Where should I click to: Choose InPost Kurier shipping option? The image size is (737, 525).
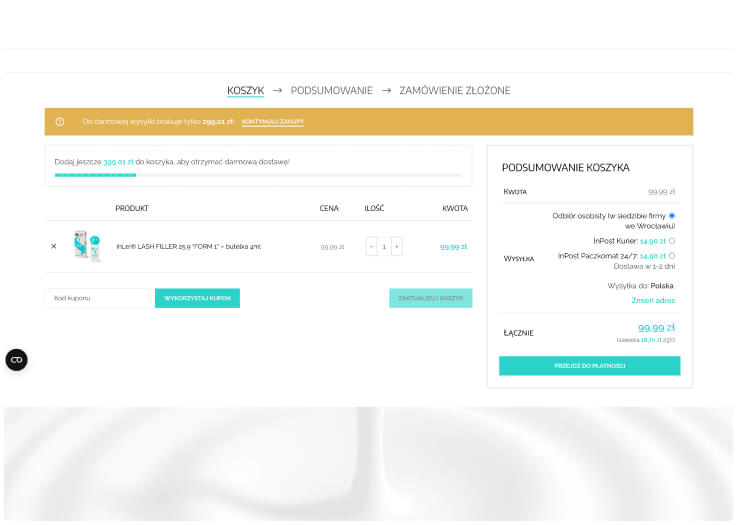tap(671, 241)
